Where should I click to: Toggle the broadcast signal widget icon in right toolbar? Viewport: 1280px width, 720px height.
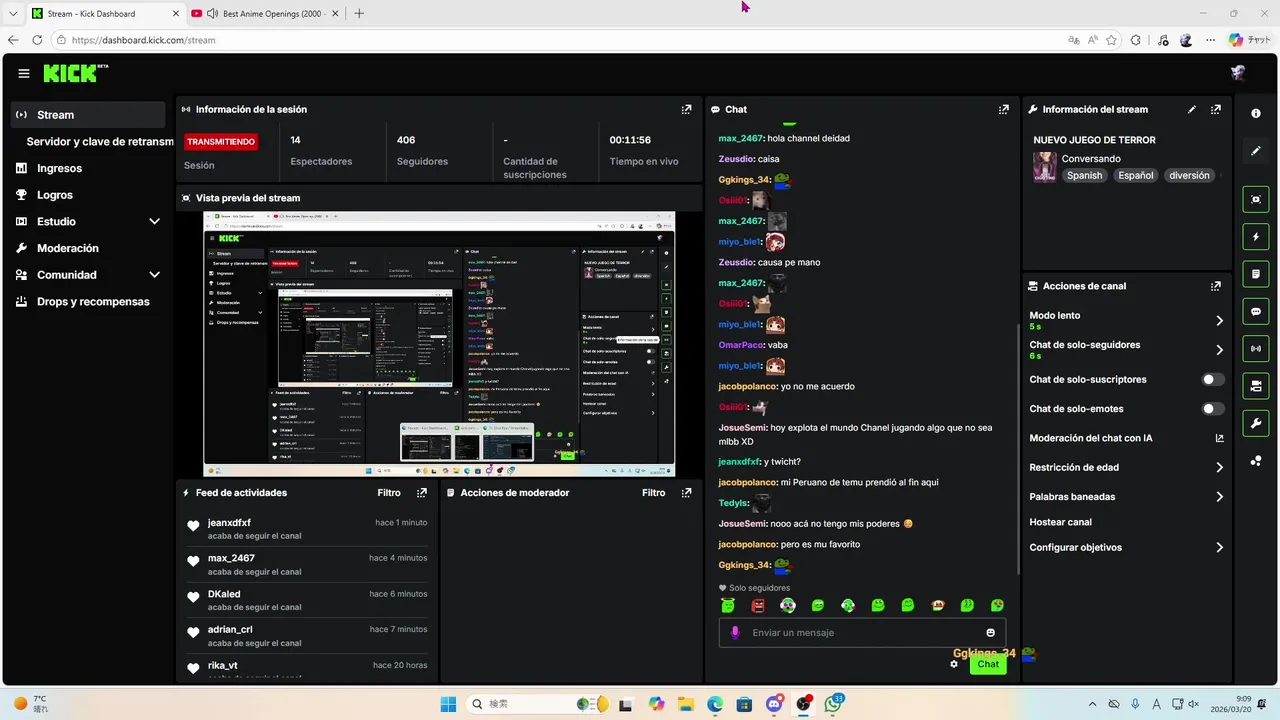pyautogui.click(x=1256, y=348)
